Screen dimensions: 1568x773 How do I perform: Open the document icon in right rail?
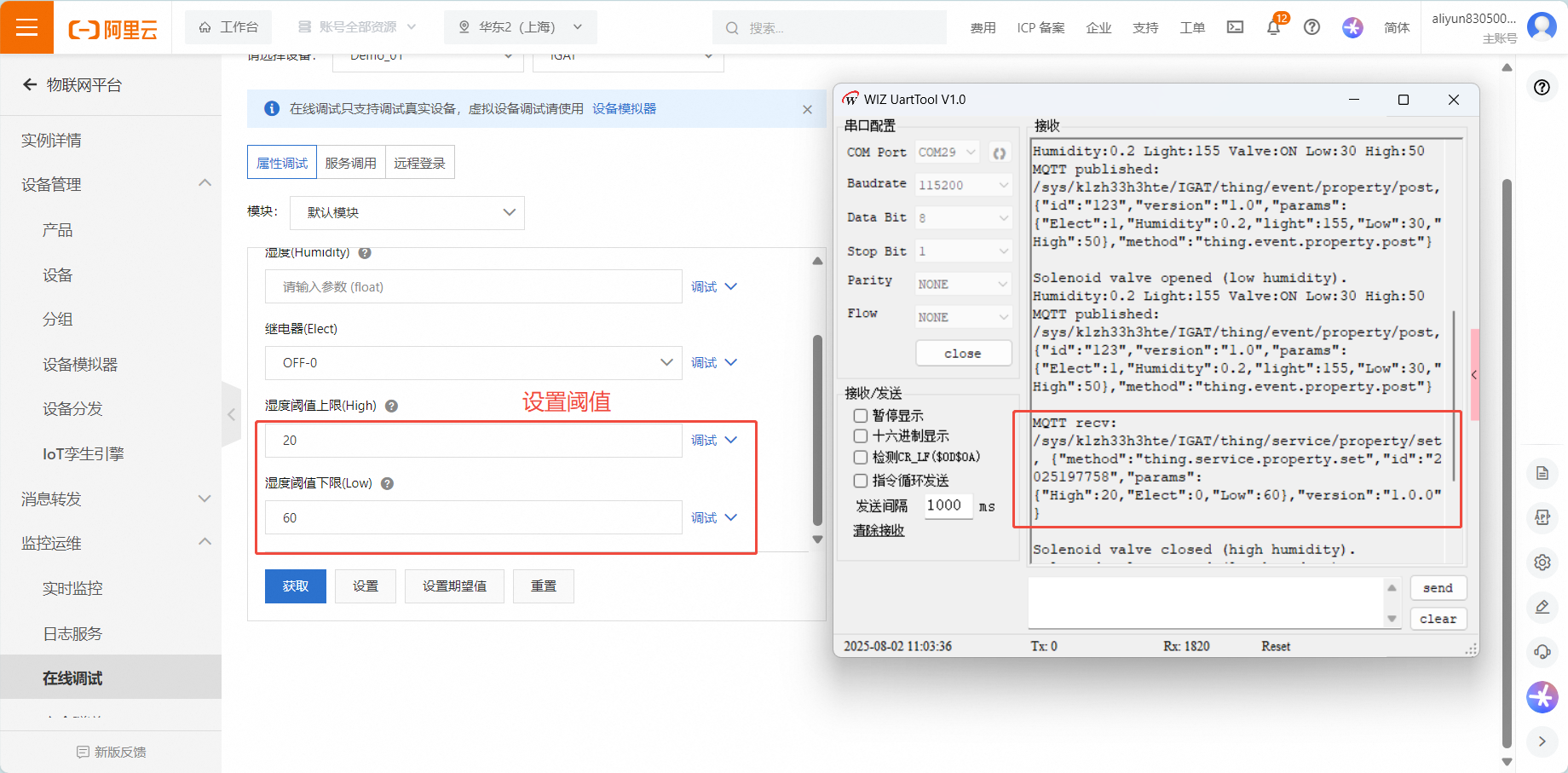click(1542, 473)
